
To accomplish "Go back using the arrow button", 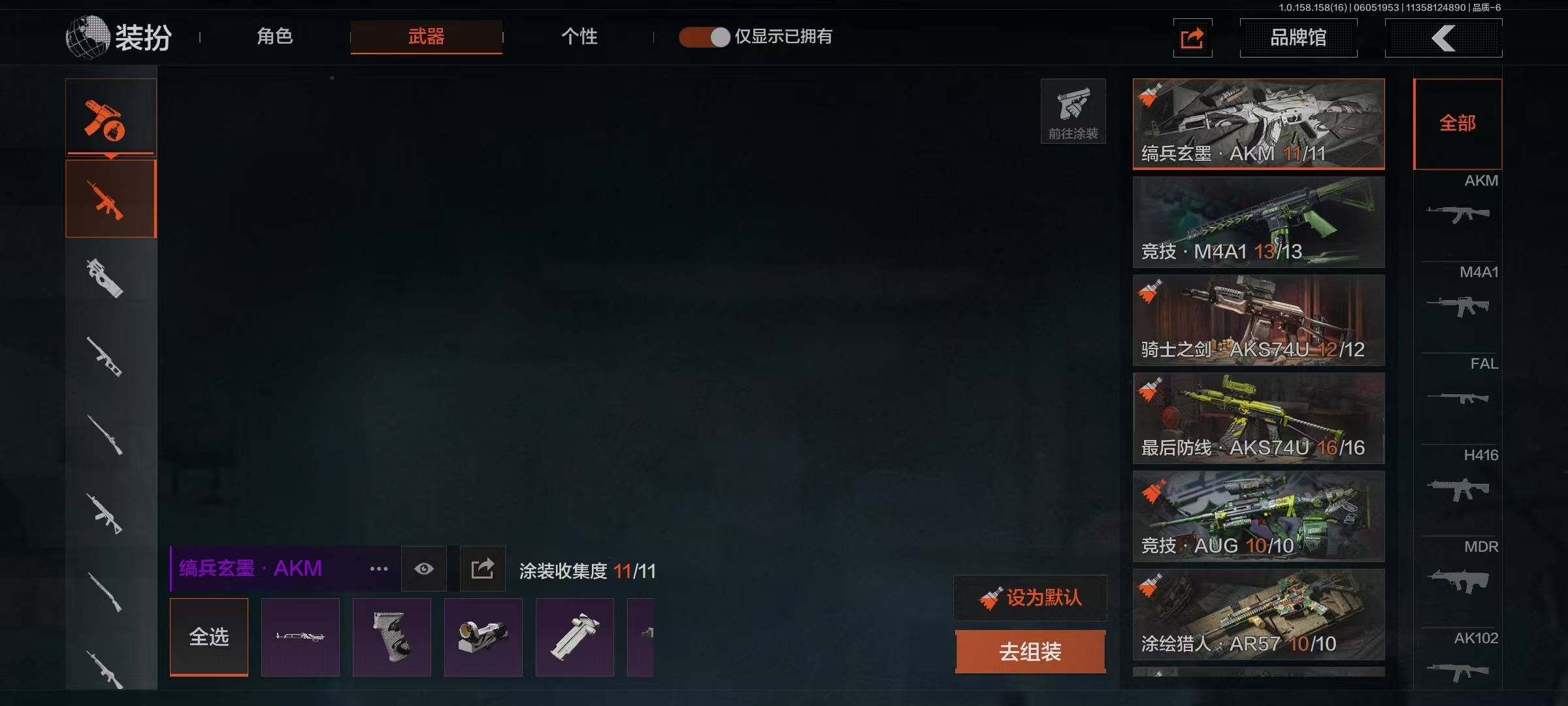I will click(1443, 38).
